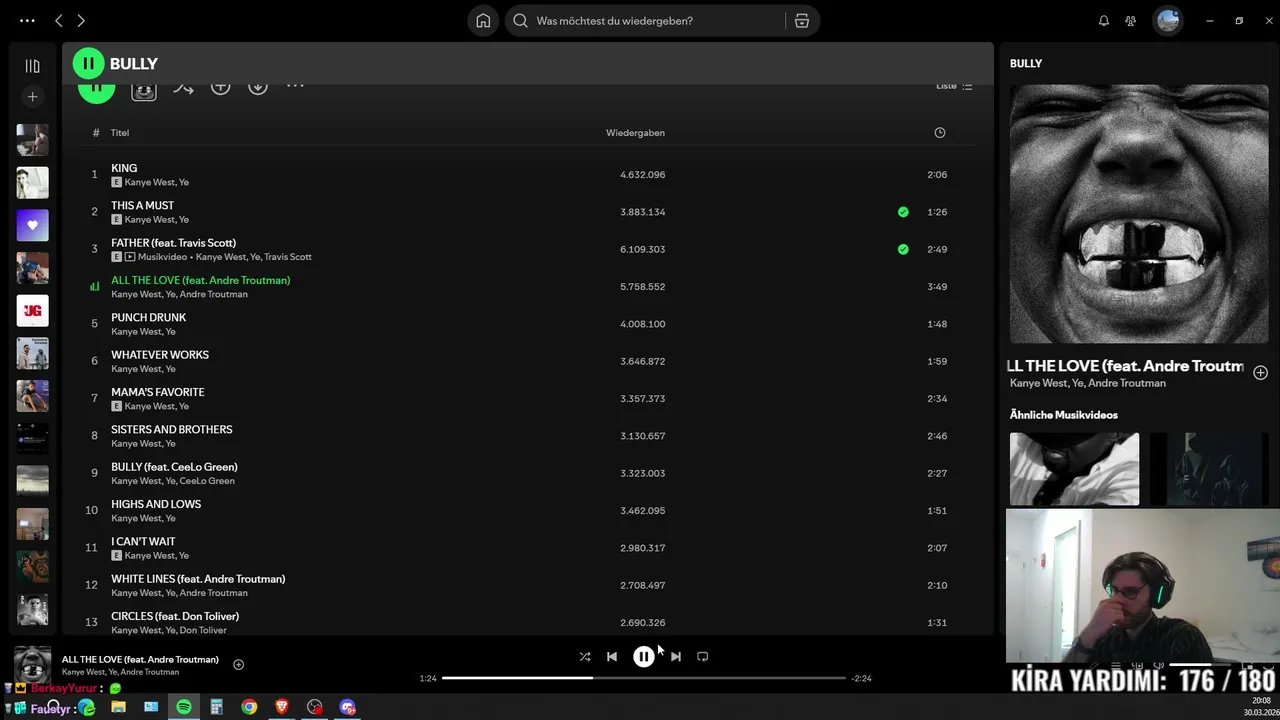Image resolution: width=1280 pixels, height=720 pixels.
Task: Open the user profile avatar menu
Action: pyautogui.click(x=1168, y=21)
